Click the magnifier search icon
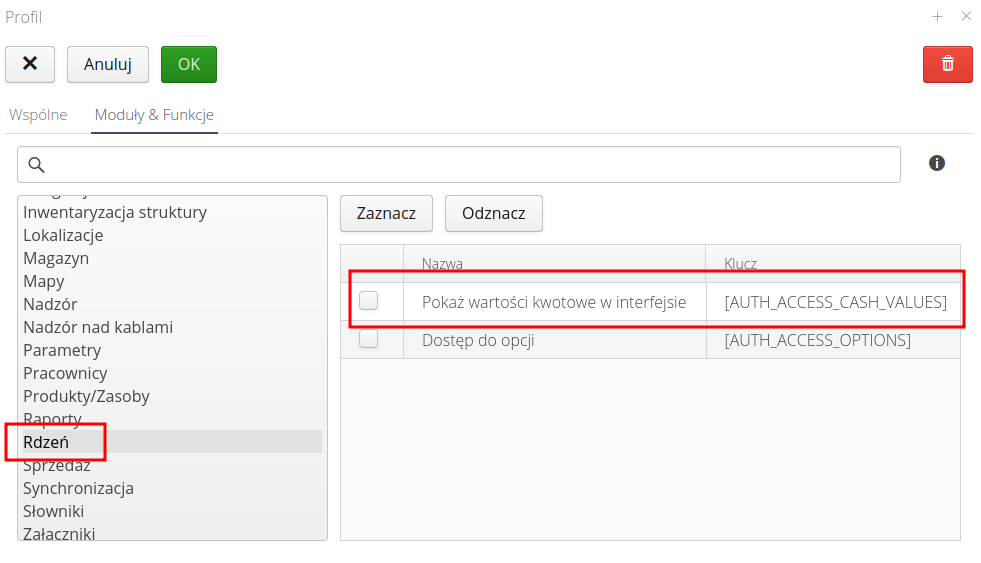The width and height of the screenshot is (981, 563). coord(36,165)
